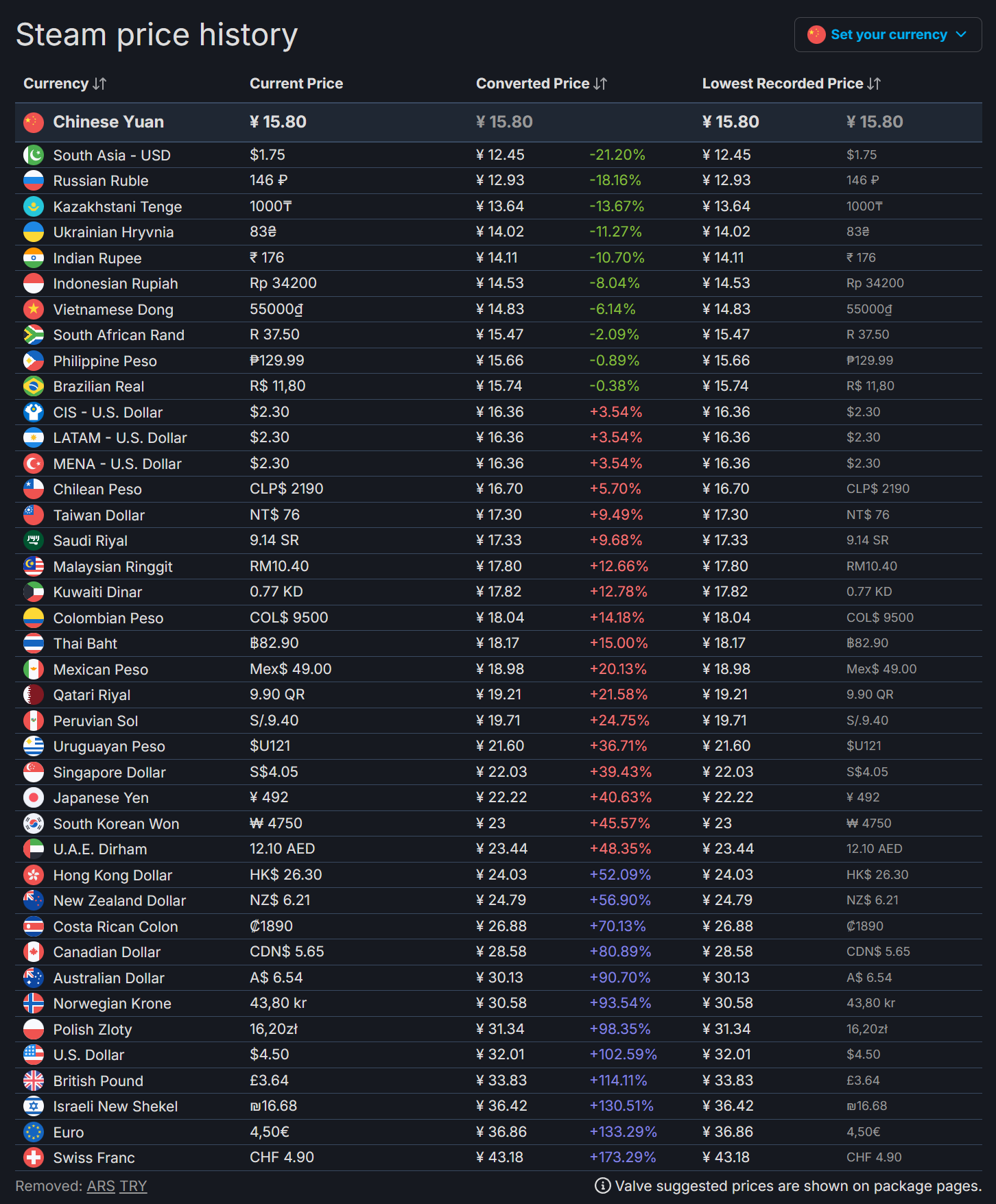Viewport: 996px width, 1204px height.
Task: Click the Saudi Riyal flag icon
Action: coord(34,541)
